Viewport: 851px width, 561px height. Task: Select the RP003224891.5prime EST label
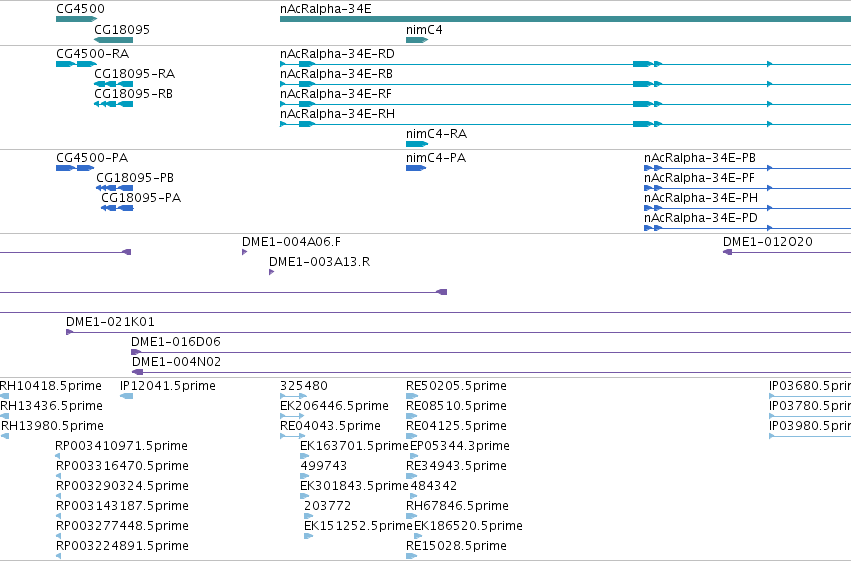[123, 546]
